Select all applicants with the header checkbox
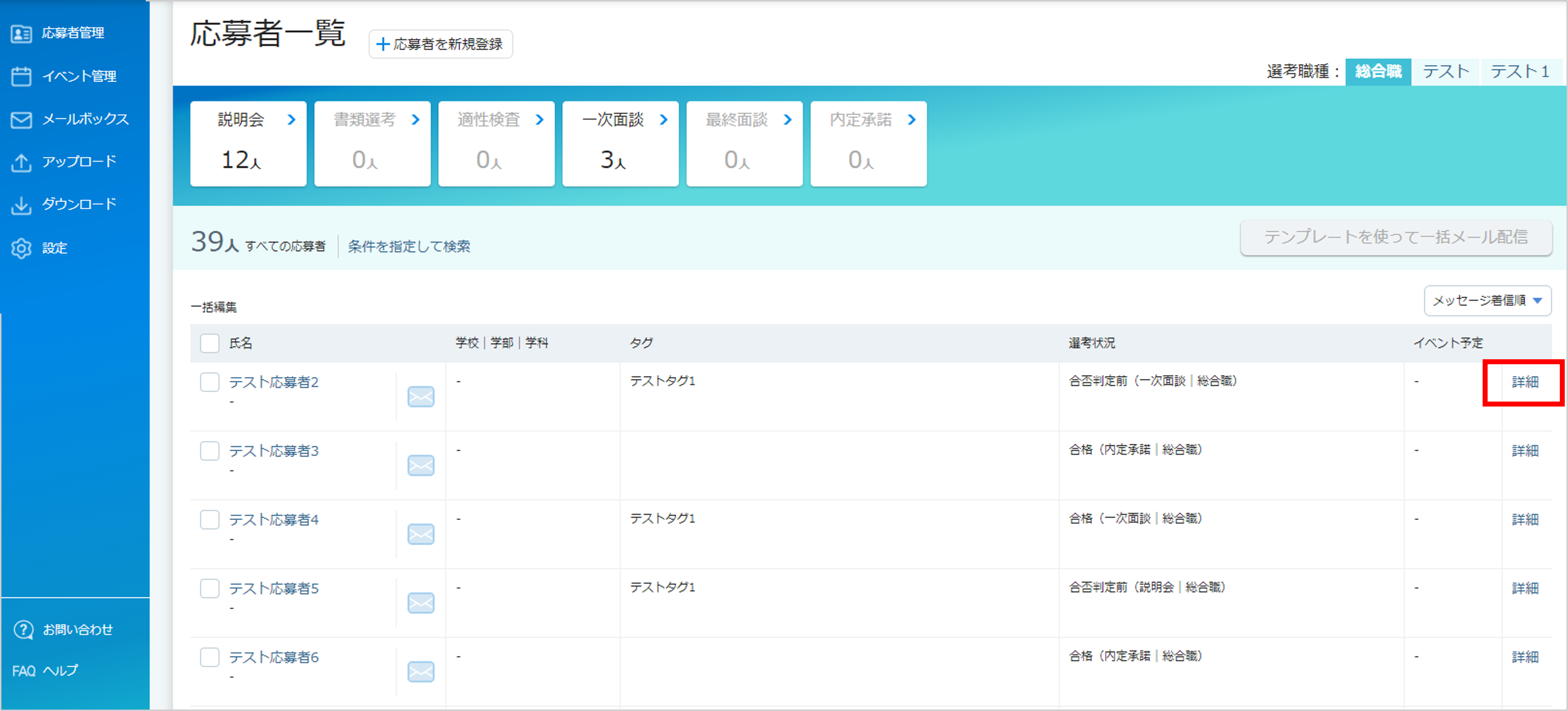This screenshot has height=711, width=1568. tap(209, 343)
